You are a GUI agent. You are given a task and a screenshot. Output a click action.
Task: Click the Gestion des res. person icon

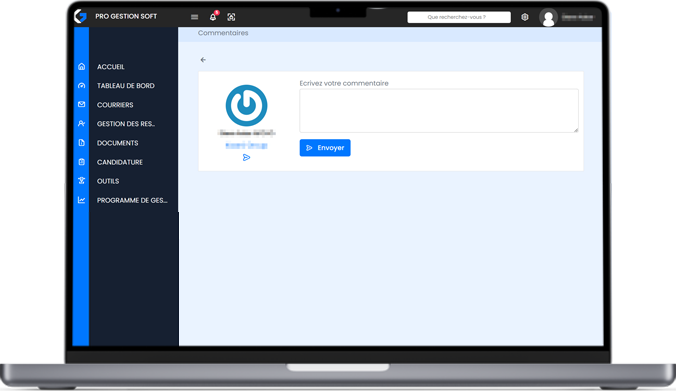pos(81,123)
